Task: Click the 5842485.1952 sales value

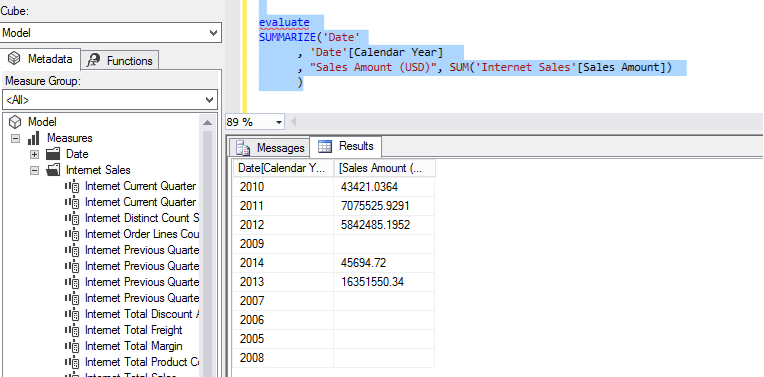Action: 375,225
